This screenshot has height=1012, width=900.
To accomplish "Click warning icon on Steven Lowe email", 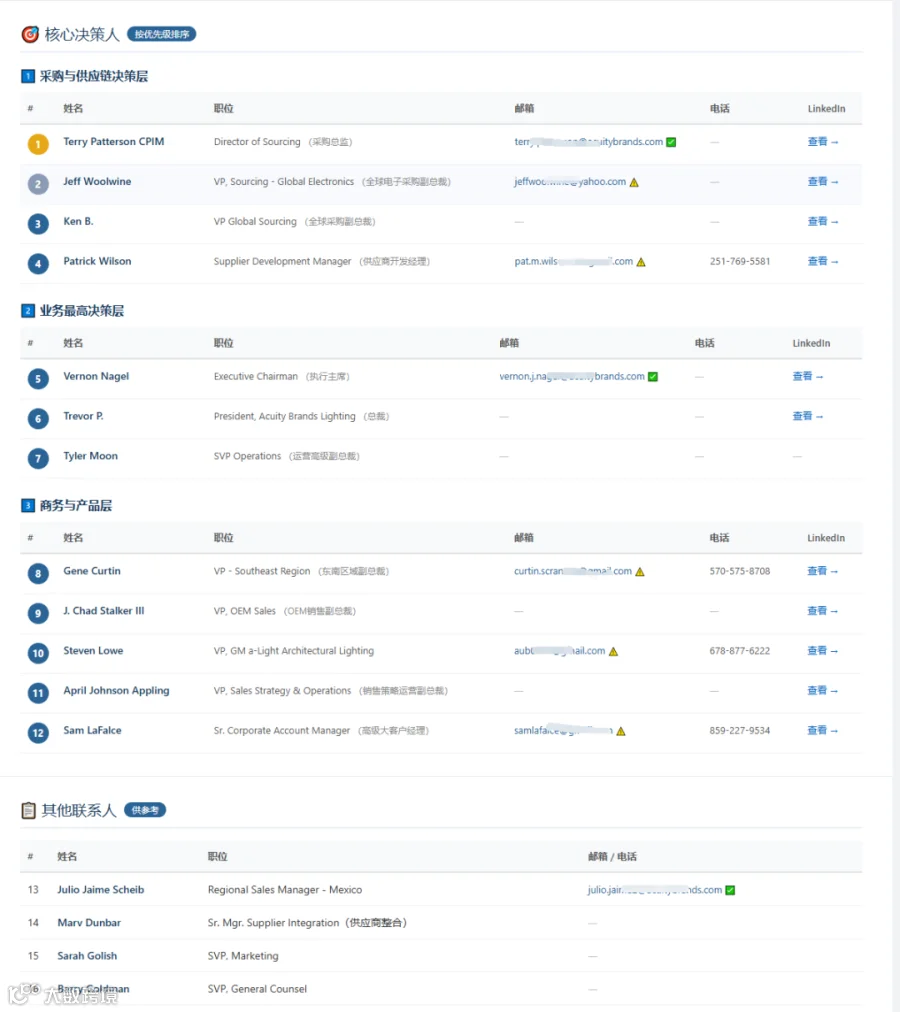I will point(613,651).
